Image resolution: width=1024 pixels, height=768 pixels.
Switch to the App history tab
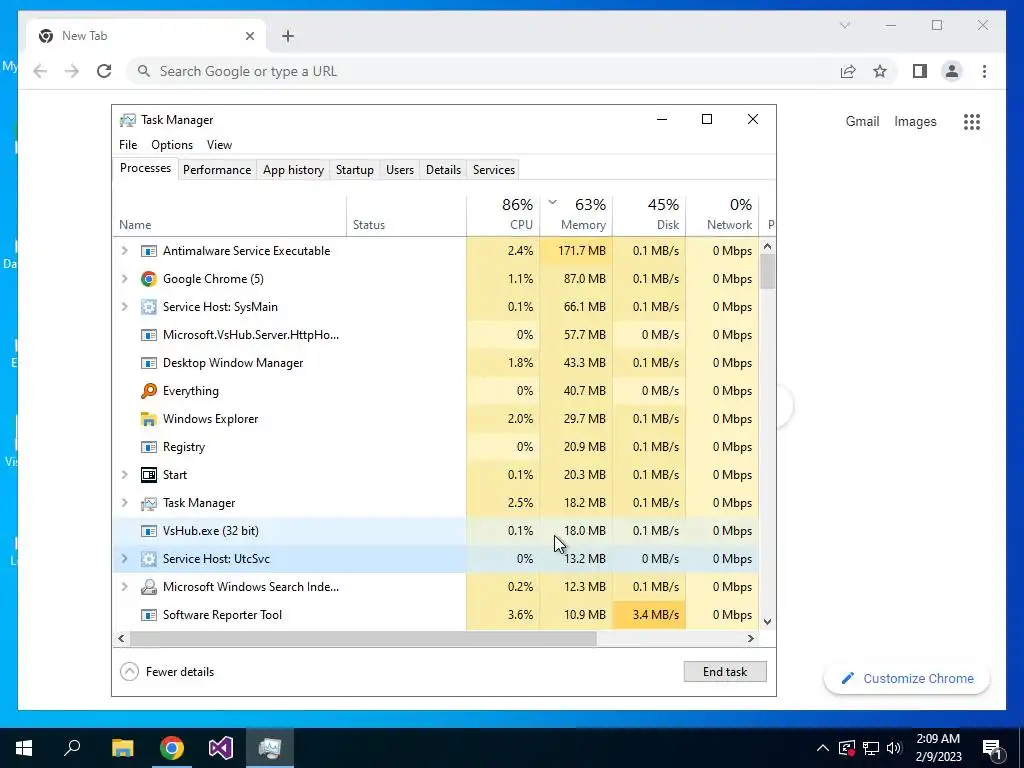[x=293, y=170]
